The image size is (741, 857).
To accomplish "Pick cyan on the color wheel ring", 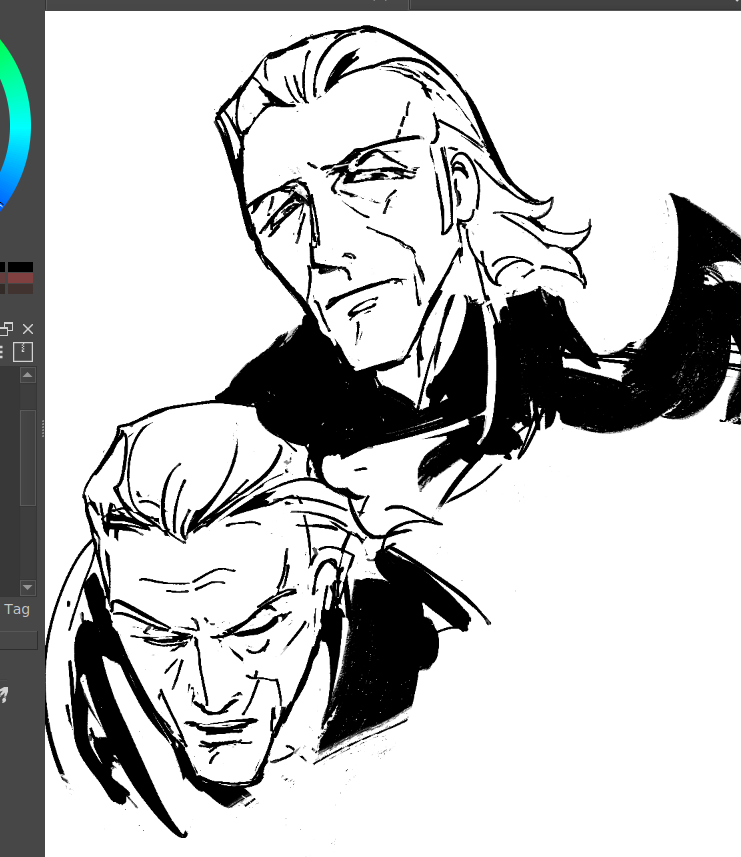I will pyautogui.click(x=22, y=110).
